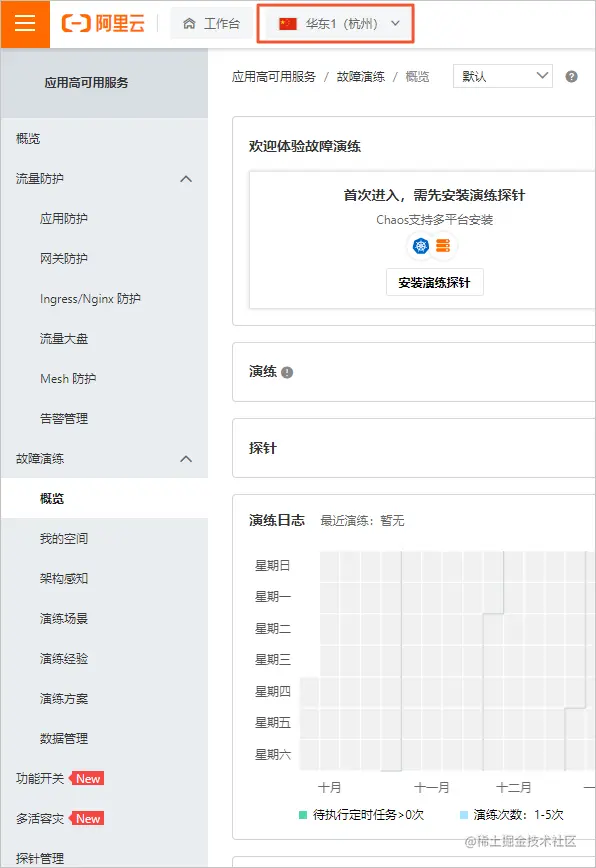Open the 华东1 (杭州) region selector

pos(335,24)
